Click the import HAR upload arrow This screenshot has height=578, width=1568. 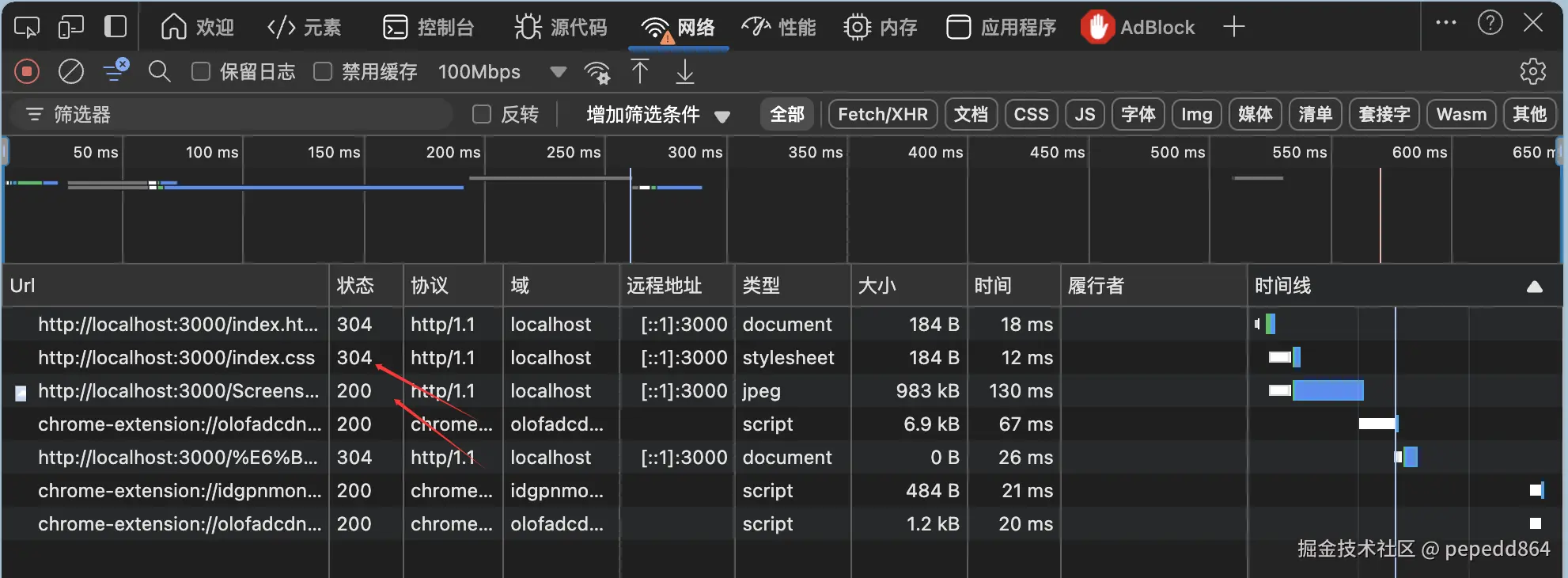tap(640, 72)
